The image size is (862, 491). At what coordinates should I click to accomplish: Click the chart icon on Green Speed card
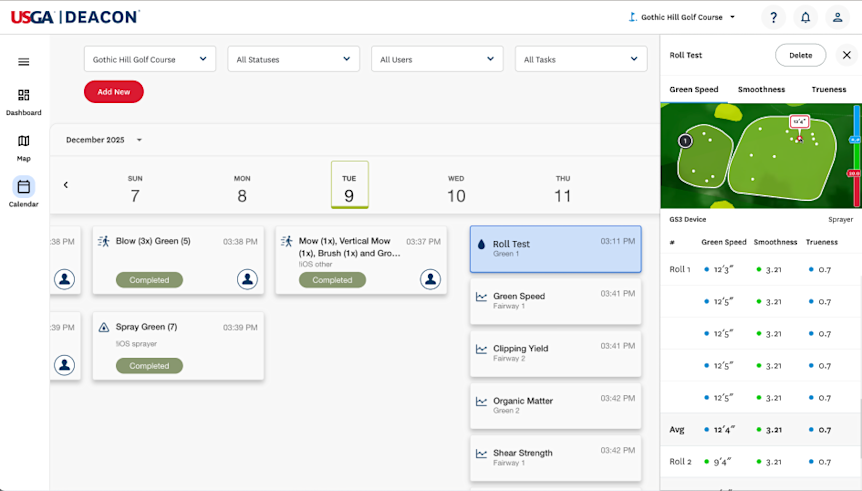(482, 297)
